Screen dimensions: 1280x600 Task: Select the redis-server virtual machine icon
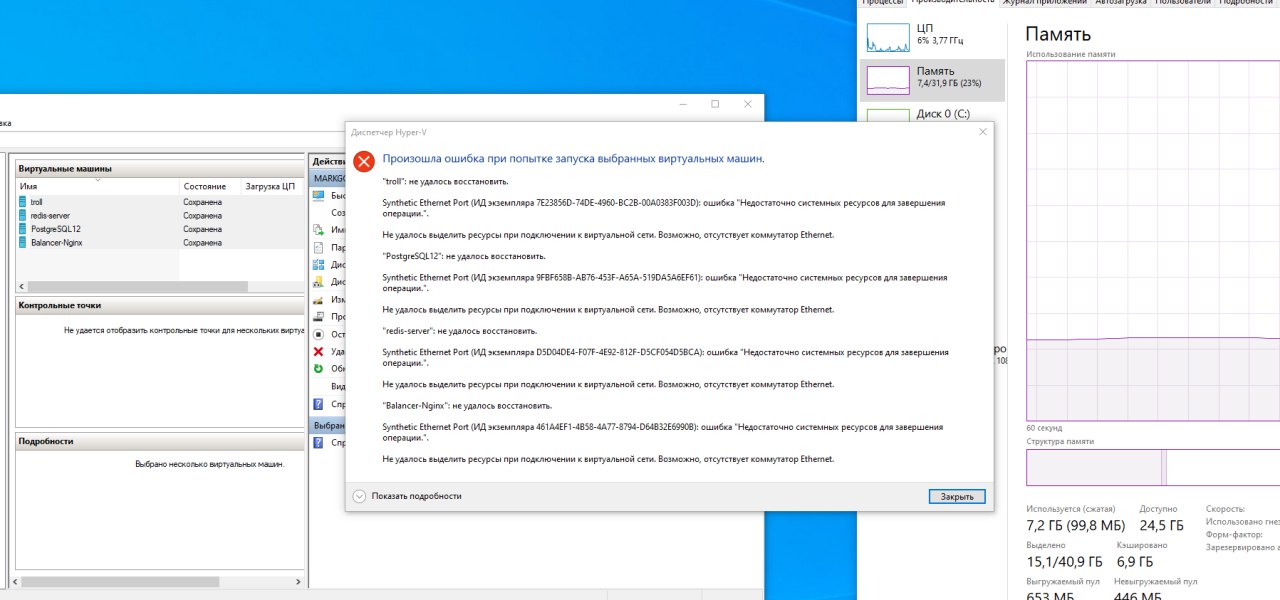click(x=23, y=215)
